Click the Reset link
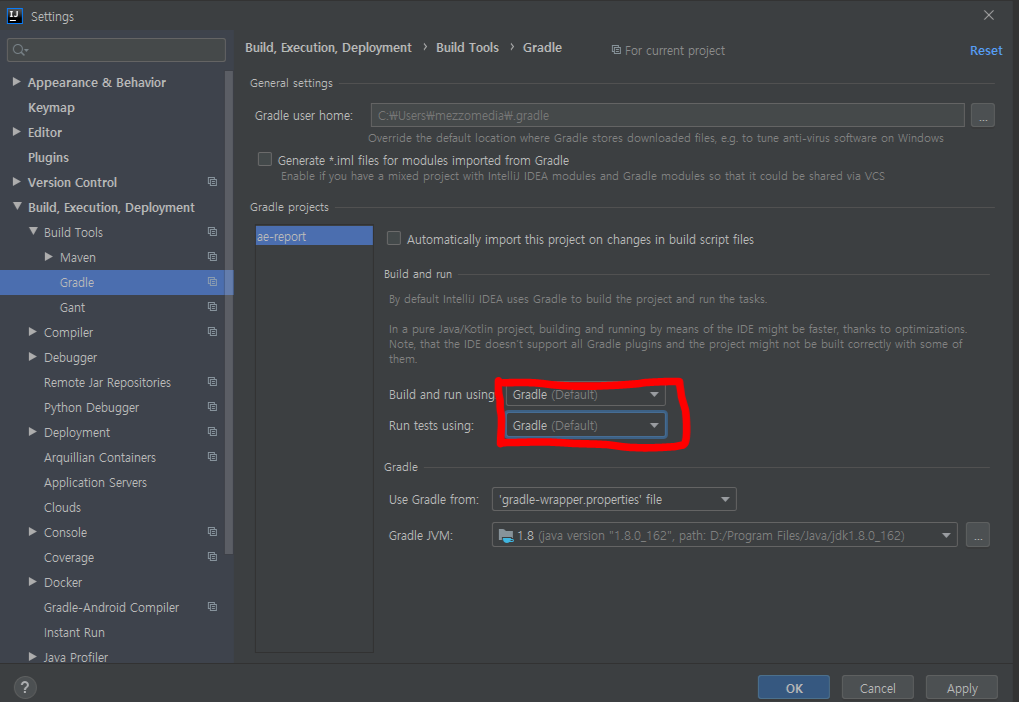Screen dimensions: 1019x702 [x=986, y=50]
